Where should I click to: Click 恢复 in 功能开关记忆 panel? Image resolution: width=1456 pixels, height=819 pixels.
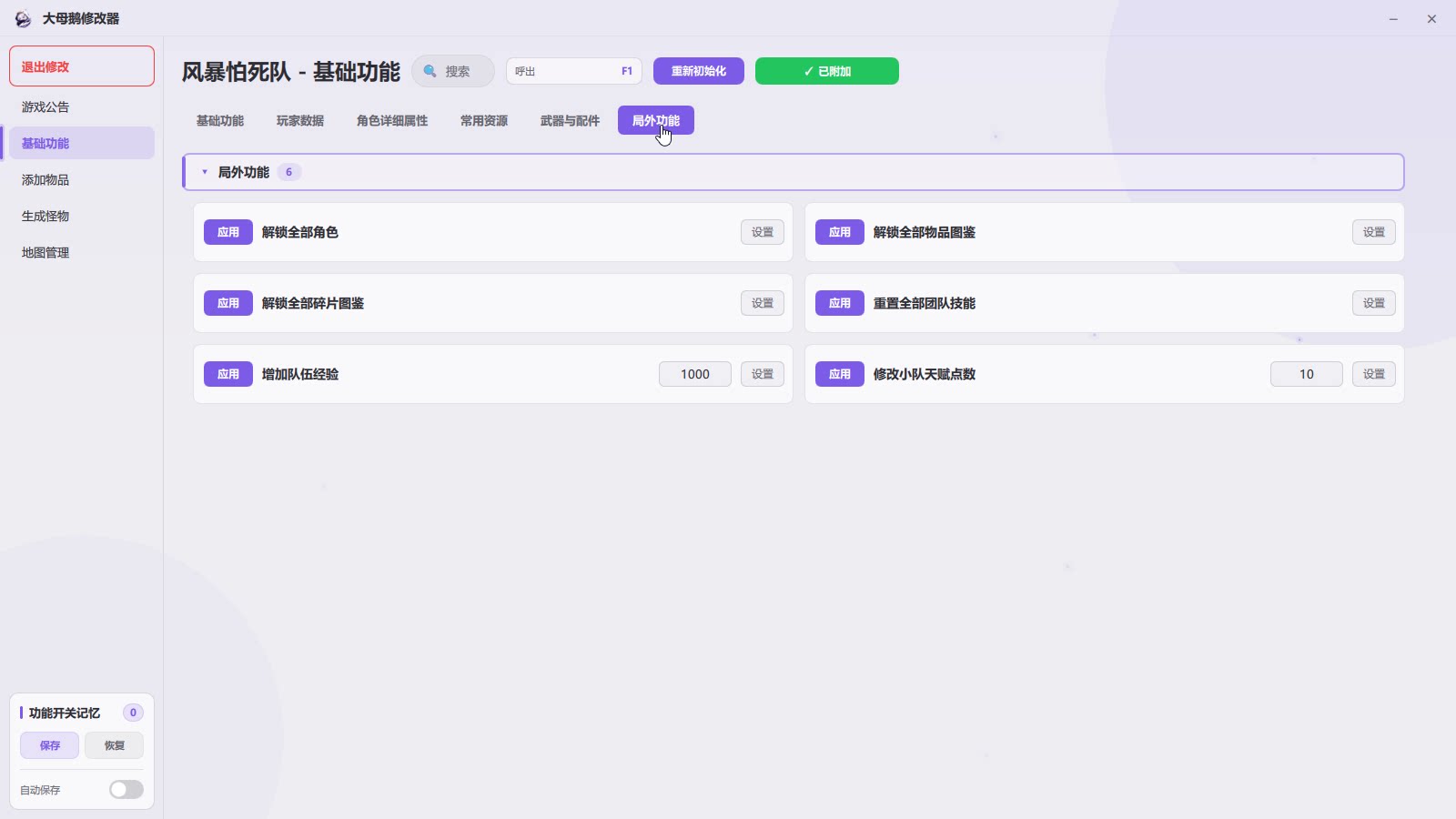point(115,745)
